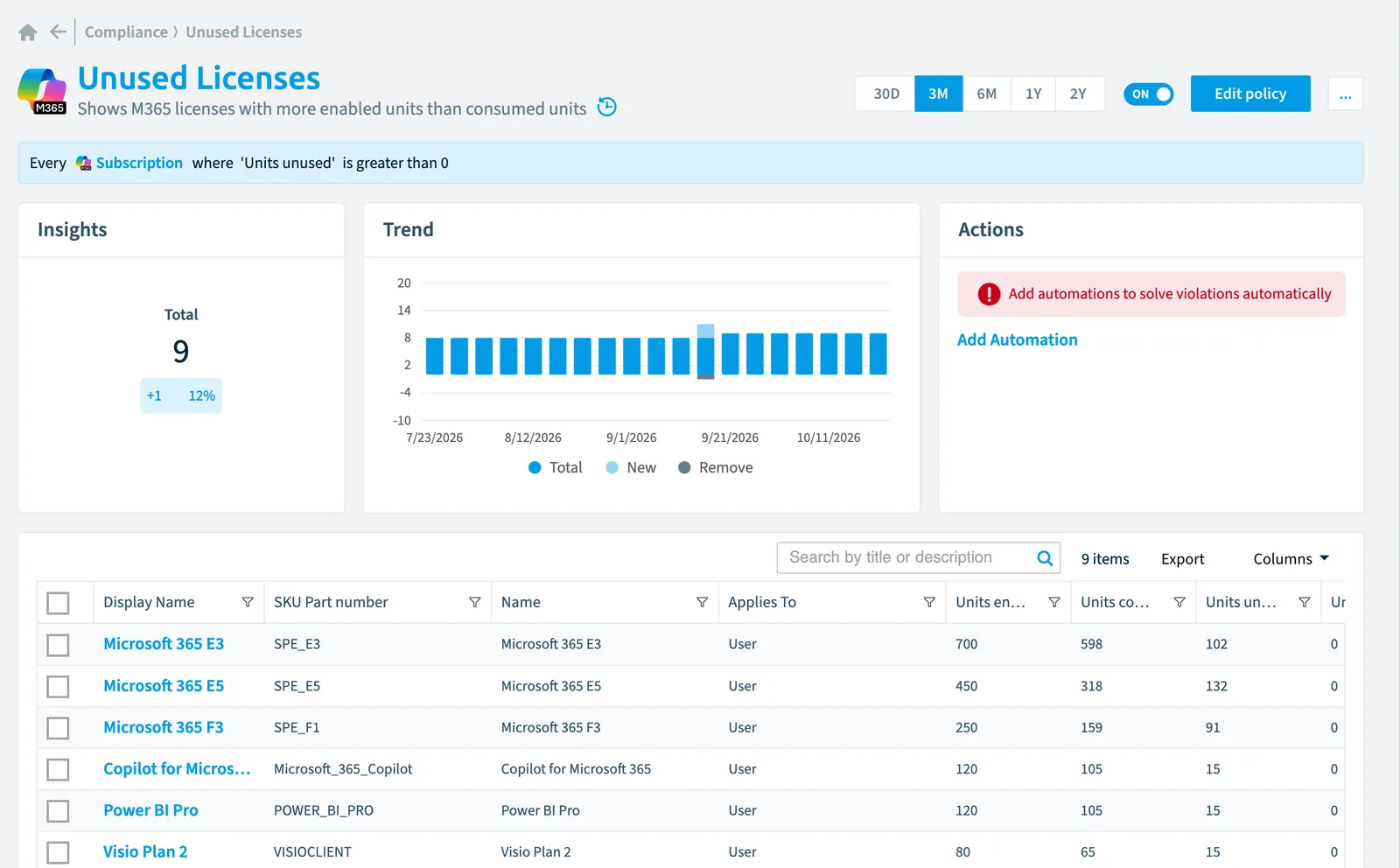Select the Microsoft 365 E3 row checkbox
1400x868 pixels.
tap(58, 645)
